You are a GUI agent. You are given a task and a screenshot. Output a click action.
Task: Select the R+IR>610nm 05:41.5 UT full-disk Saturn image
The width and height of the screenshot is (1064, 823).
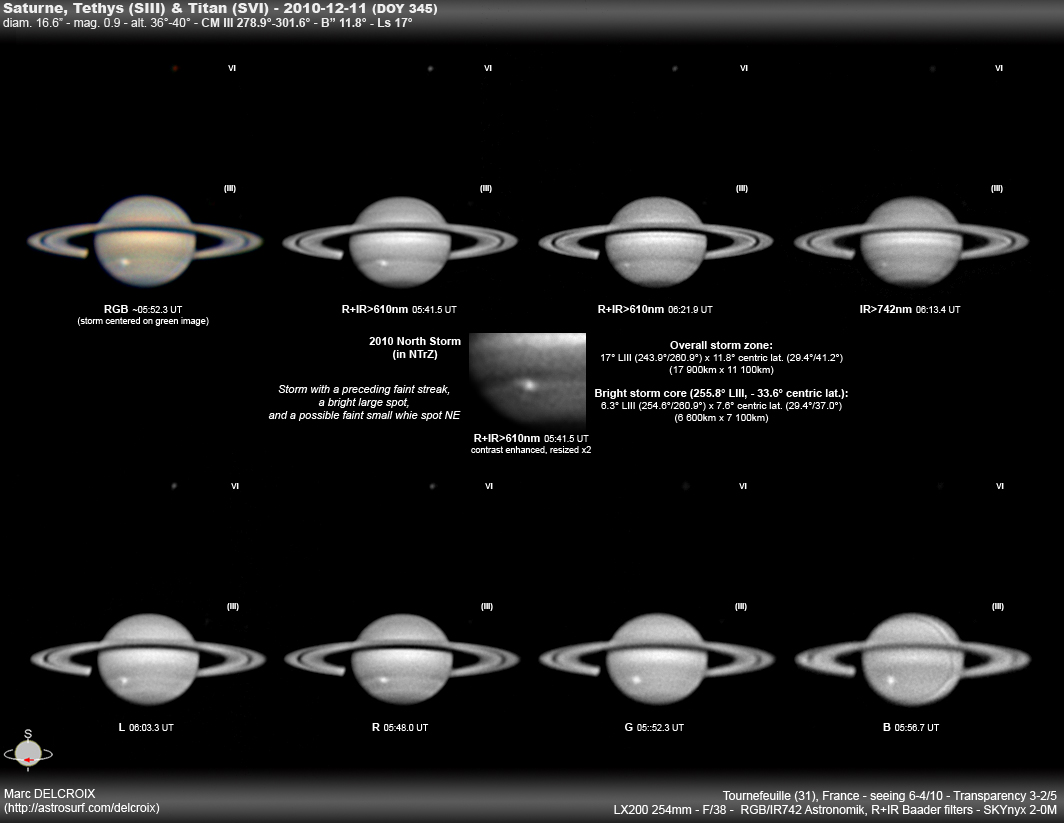400,242
